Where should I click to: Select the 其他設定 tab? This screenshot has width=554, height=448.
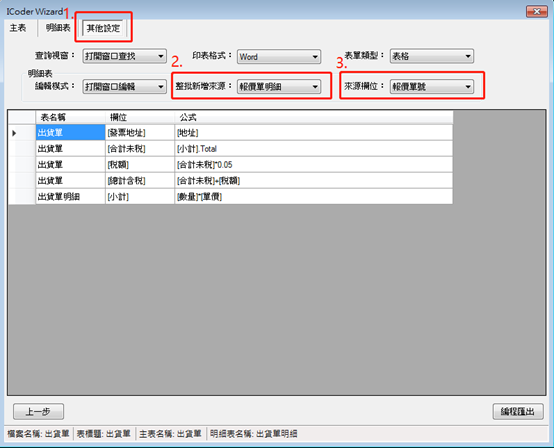tap(103, 28)
